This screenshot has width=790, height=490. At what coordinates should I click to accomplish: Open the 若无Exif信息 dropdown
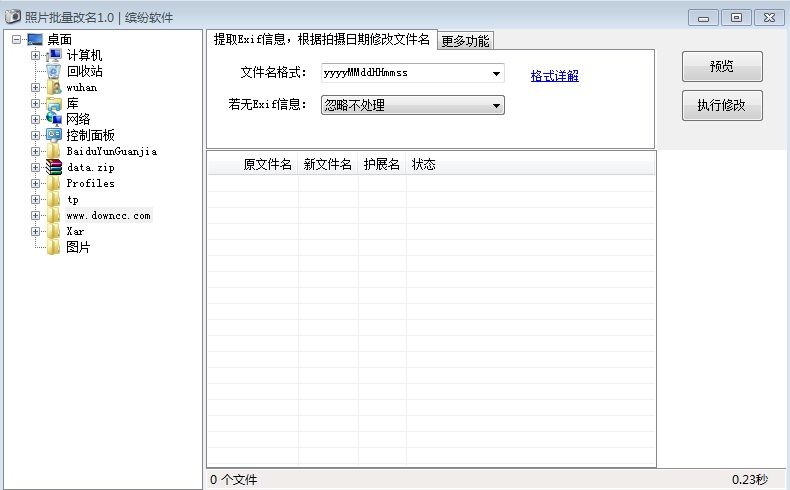pos(496,105)
